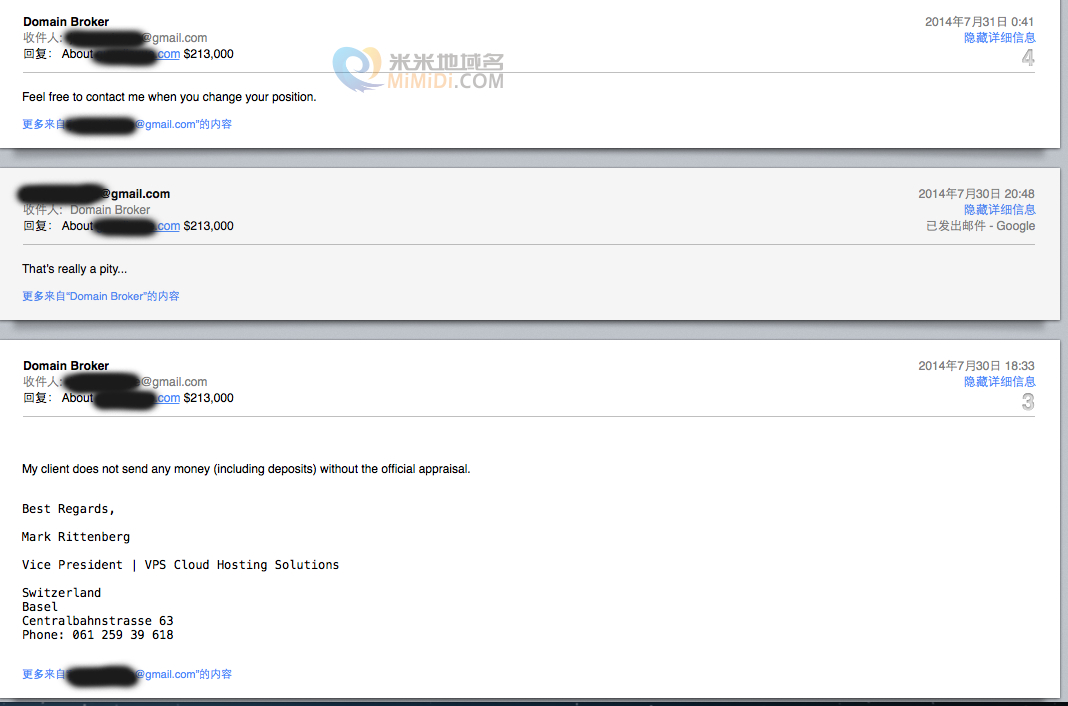Click the MiMiDi.com watermark logo
The height and width of the screenshot is (706, 1068).
418,70
